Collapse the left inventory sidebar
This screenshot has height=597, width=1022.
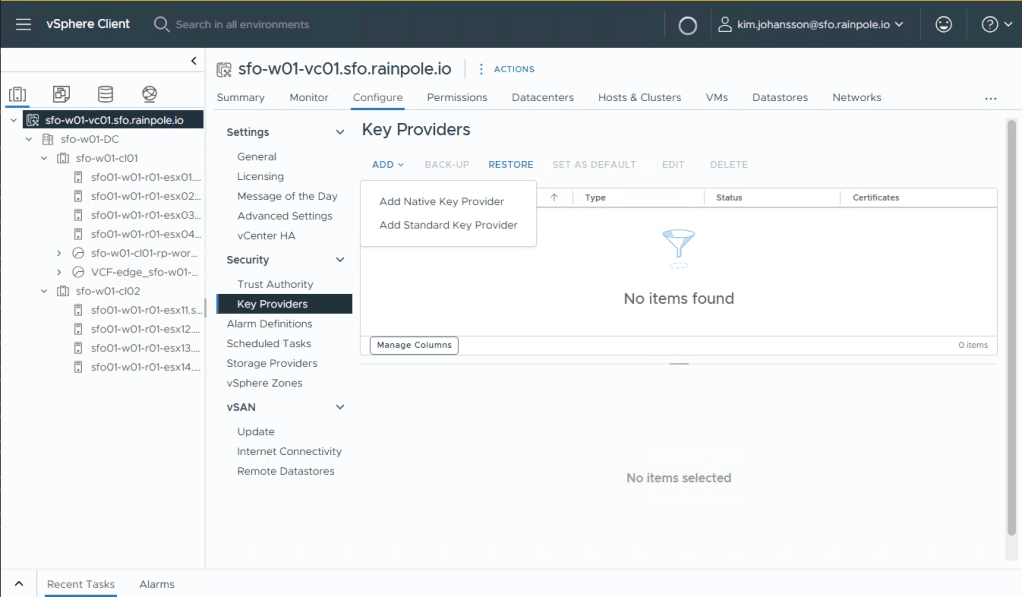coord(194,61)
